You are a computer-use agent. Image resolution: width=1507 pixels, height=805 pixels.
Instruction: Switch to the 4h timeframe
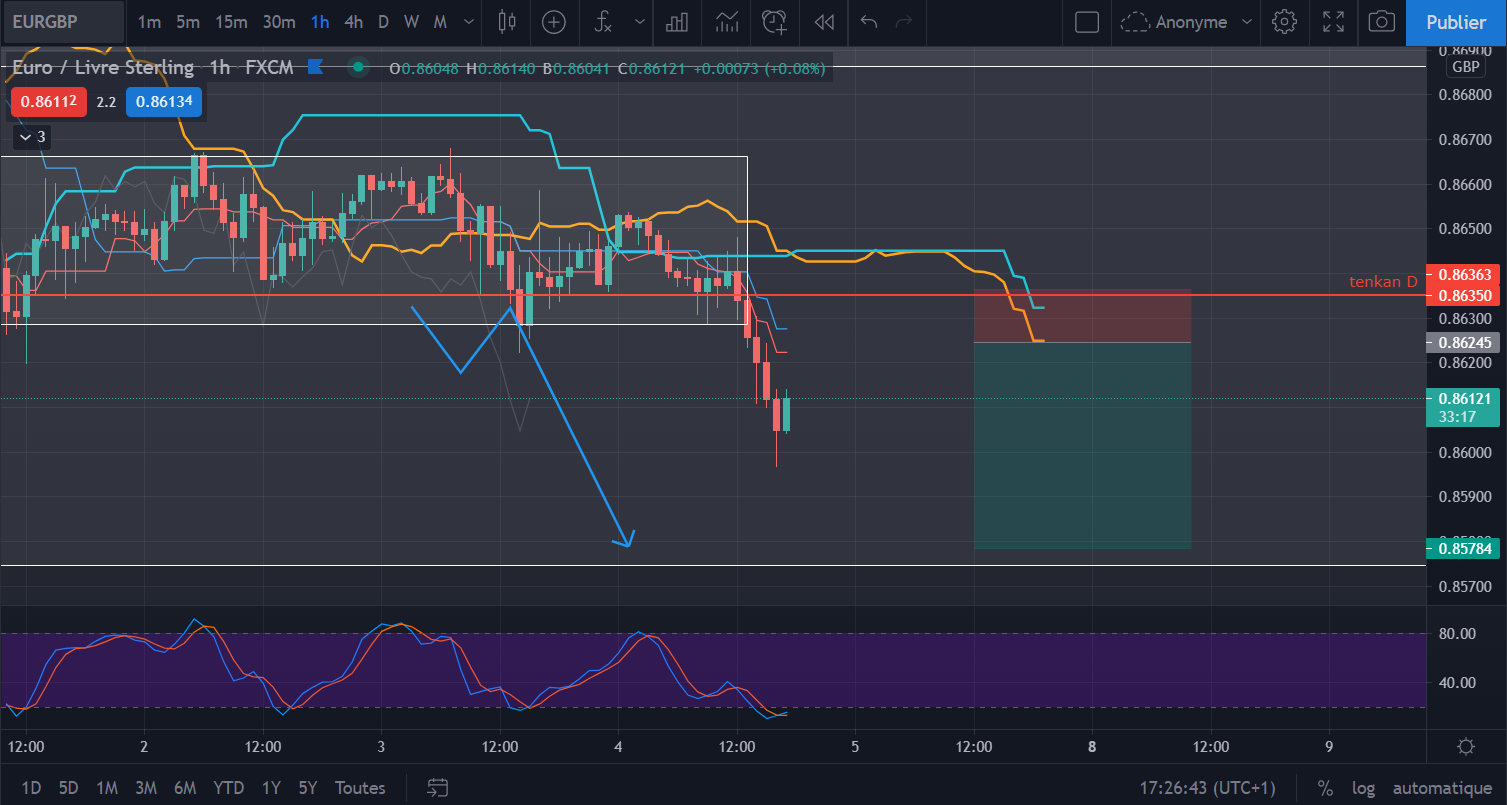(353, 22)
